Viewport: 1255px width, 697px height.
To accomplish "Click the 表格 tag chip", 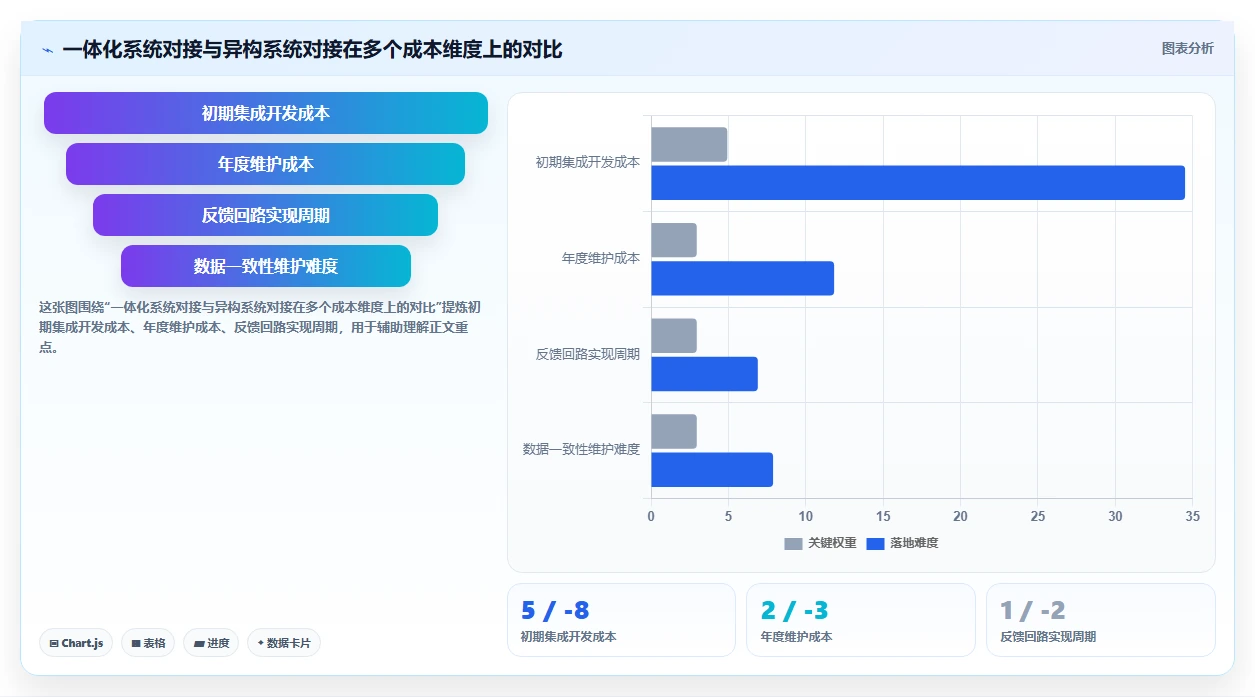I will pyautogui.click(x=148, y=643).
